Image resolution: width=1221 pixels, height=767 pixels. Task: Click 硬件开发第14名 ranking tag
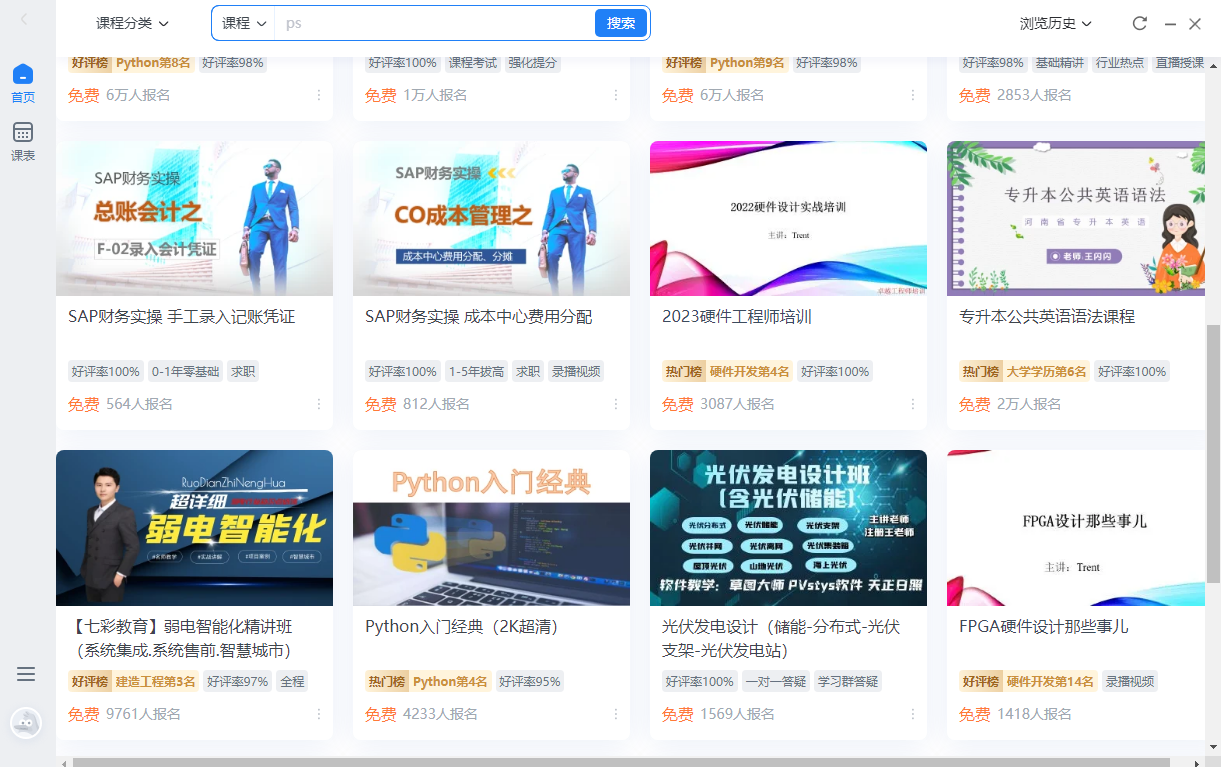pos(1050,682)
